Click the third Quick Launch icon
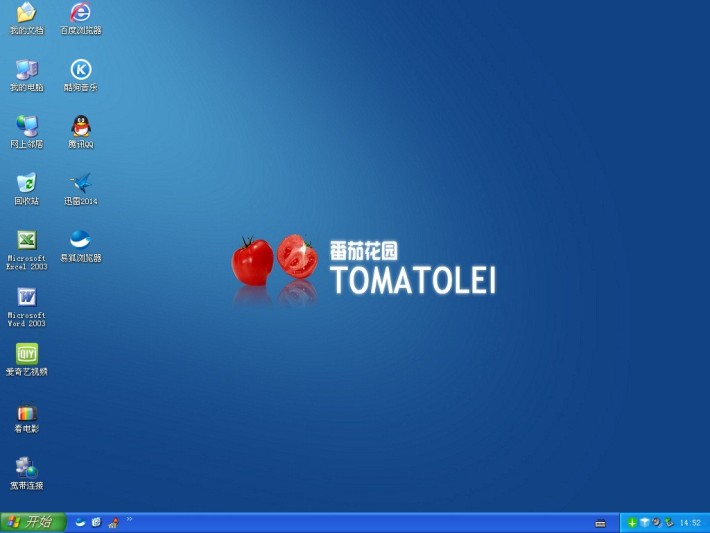The height and width of the screenshot is (533, 710). pyautogui.click(x=113, y=523)
